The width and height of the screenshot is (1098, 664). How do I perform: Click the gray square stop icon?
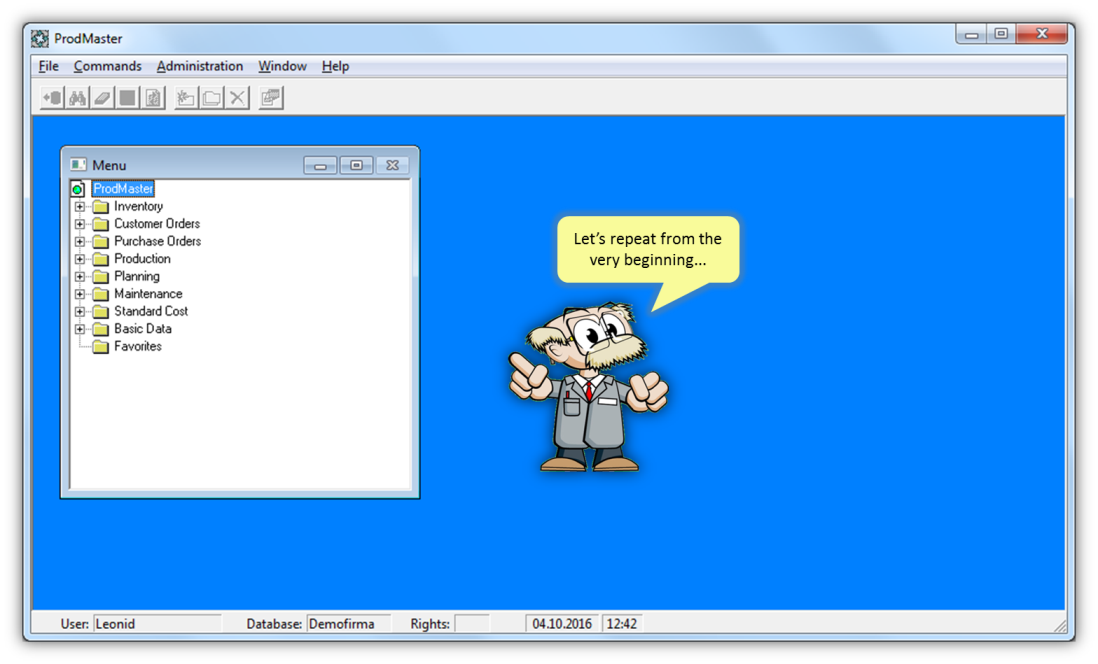pyautogui.click(x=127, y=97)
